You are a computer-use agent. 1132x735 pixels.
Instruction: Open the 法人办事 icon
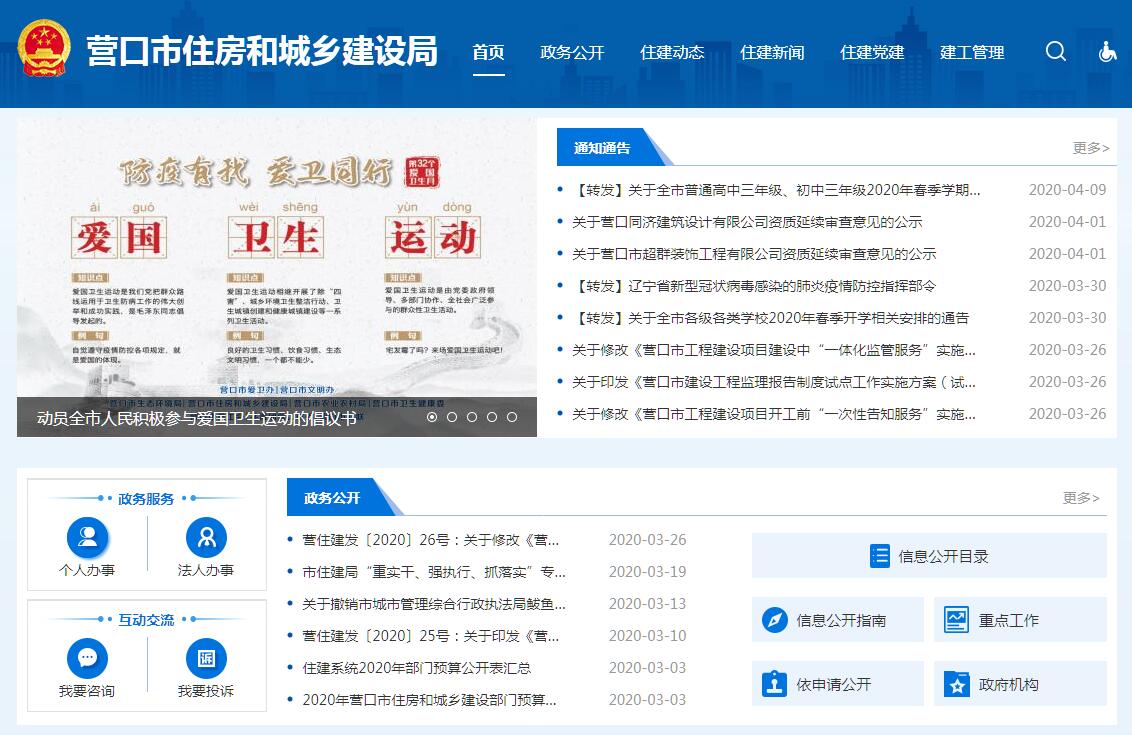coord(206,538)
